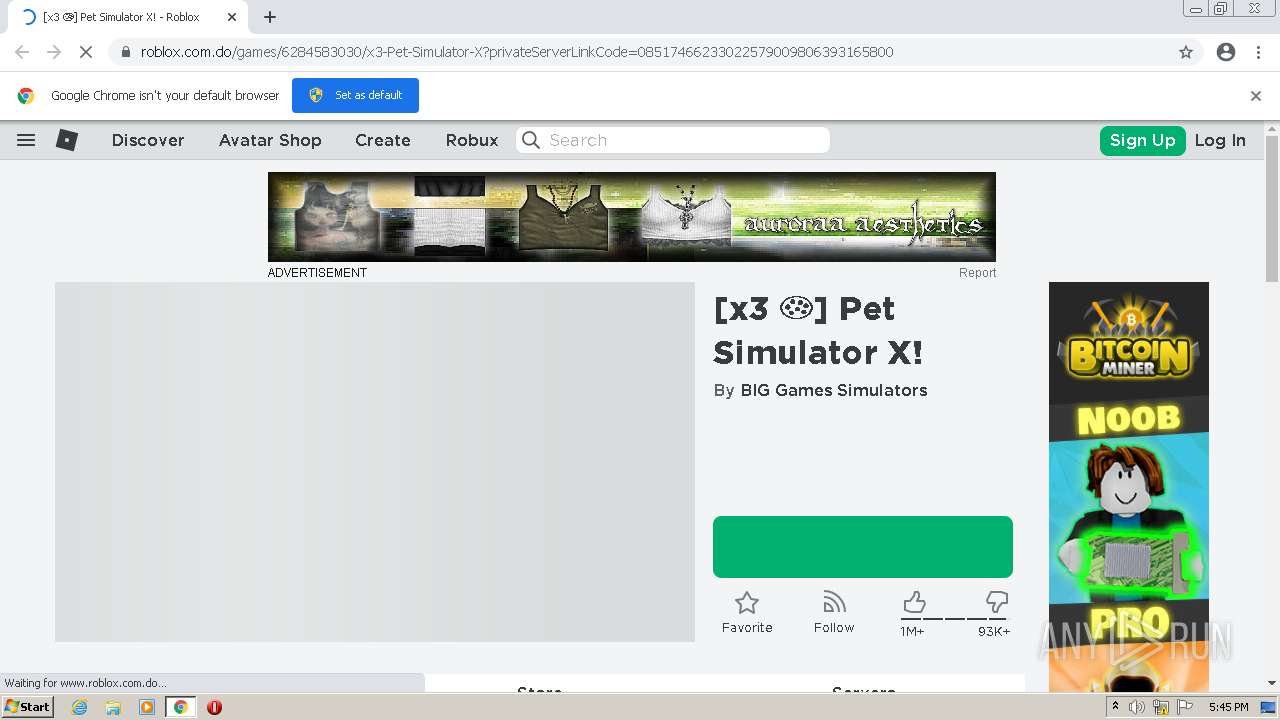Follow the game with feed icon

(x=834, y=612)
